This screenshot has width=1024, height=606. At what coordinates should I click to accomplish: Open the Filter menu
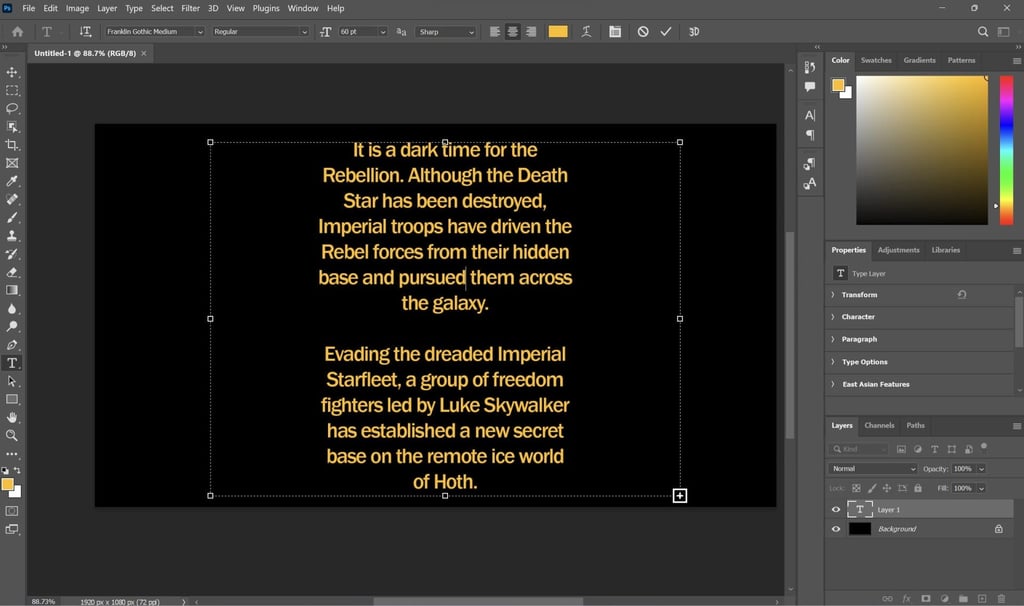[x=191, y=8]
